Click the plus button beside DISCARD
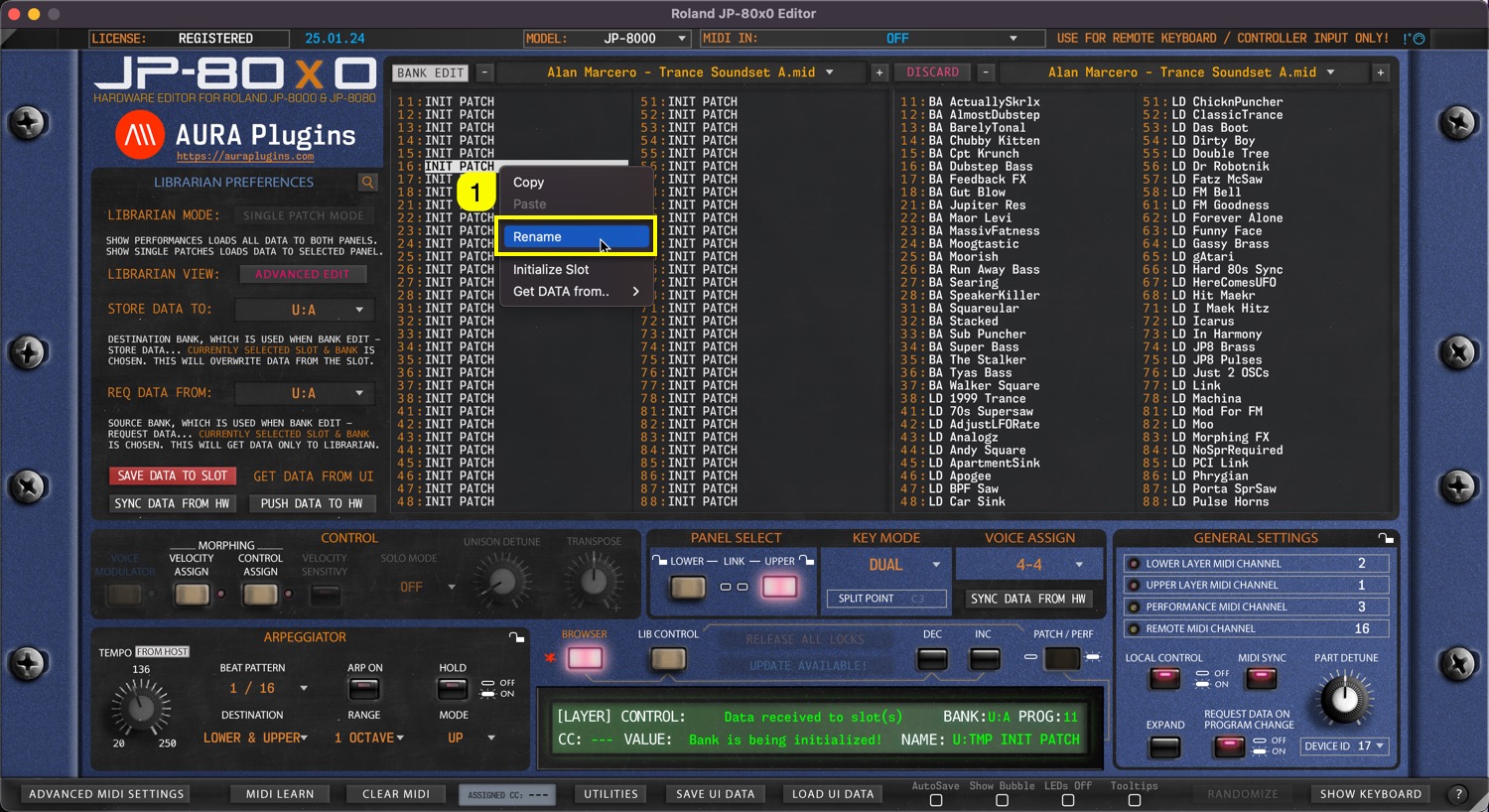This screenshot has width=1489, height=812. click(x=880, y=72)
